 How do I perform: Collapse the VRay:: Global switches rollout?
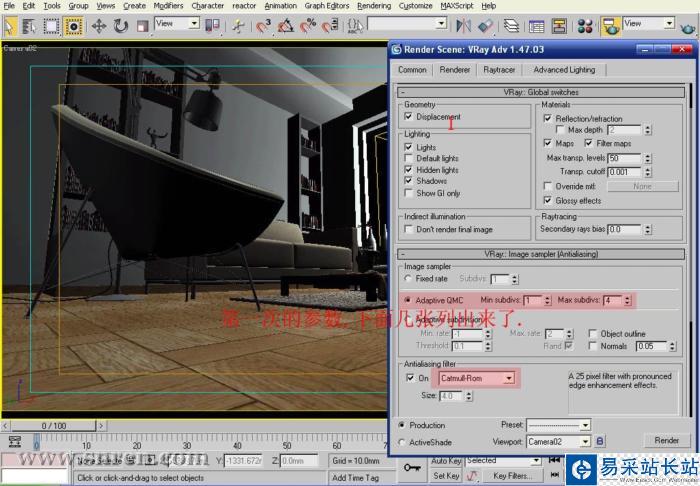[x=541, y=92]
